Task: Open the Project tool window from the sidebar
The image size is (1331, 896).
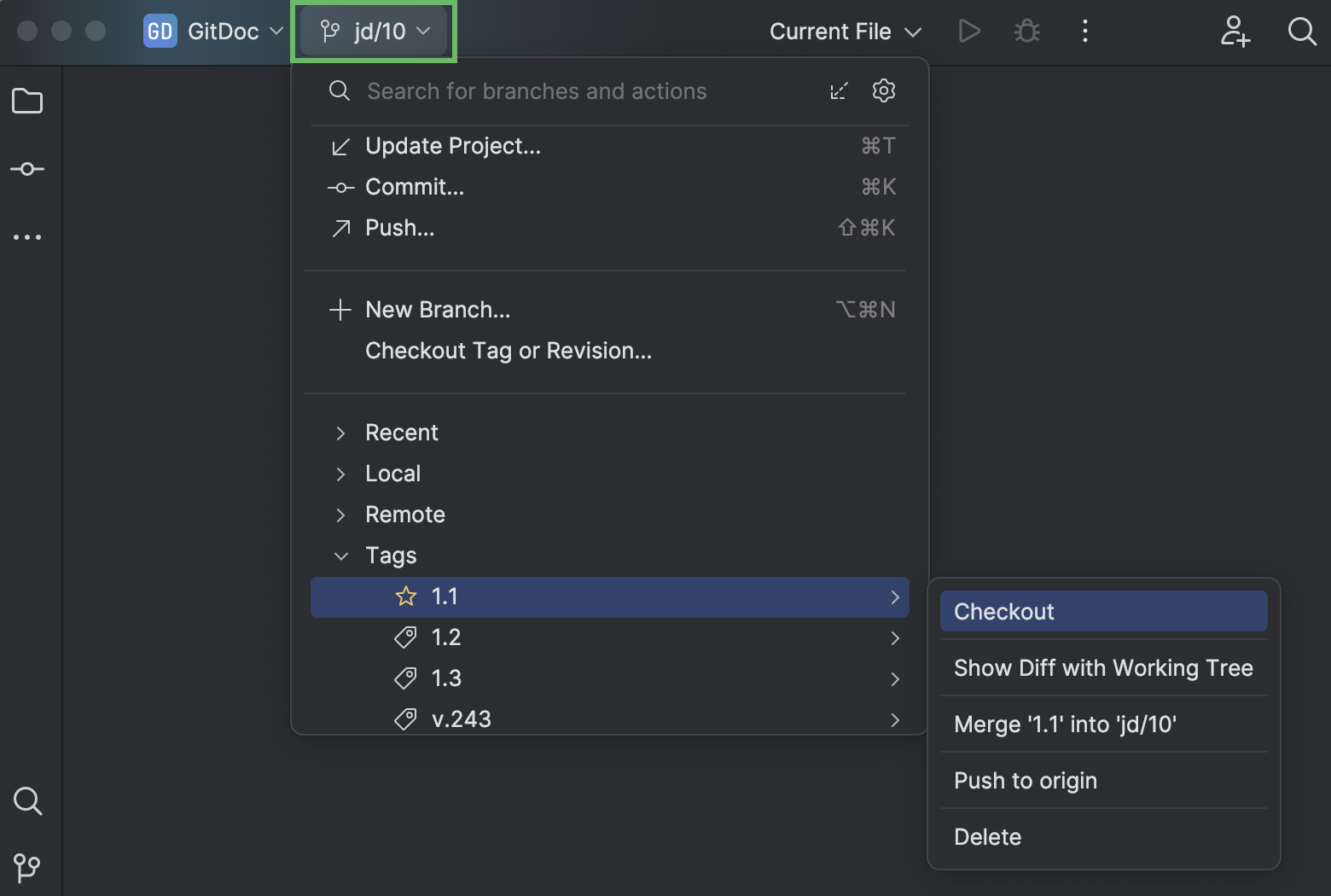Action: coord(27,101)
